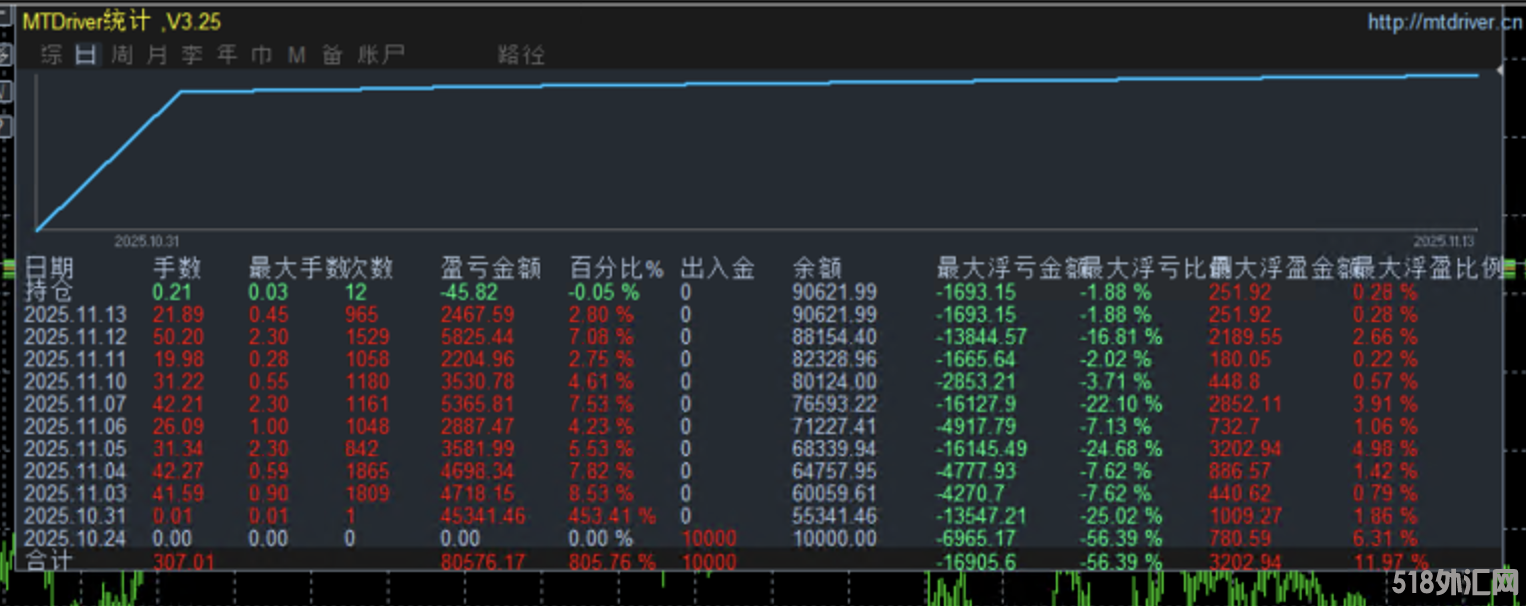
Task: Open the 备 tab
Action: 332,55
